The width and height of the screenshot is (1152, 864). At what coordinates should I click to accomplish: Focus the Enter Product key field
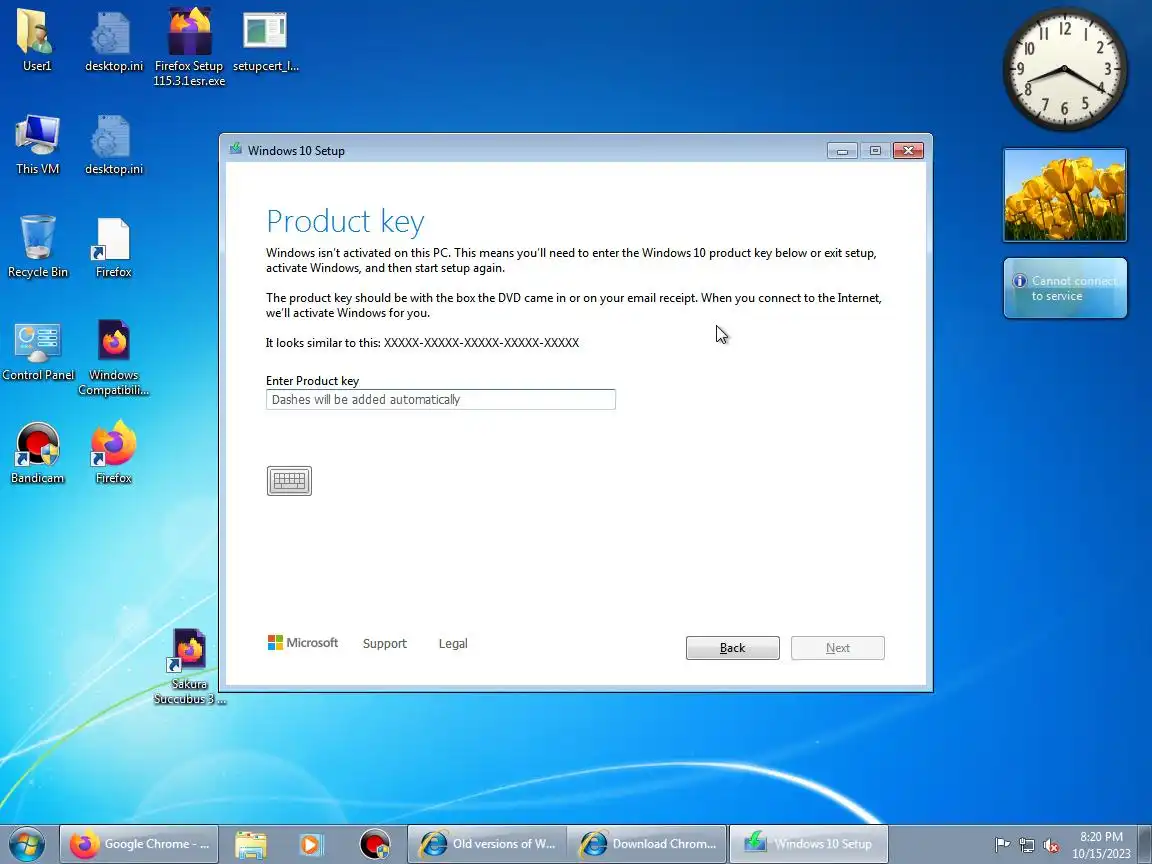tap(441, 400)
